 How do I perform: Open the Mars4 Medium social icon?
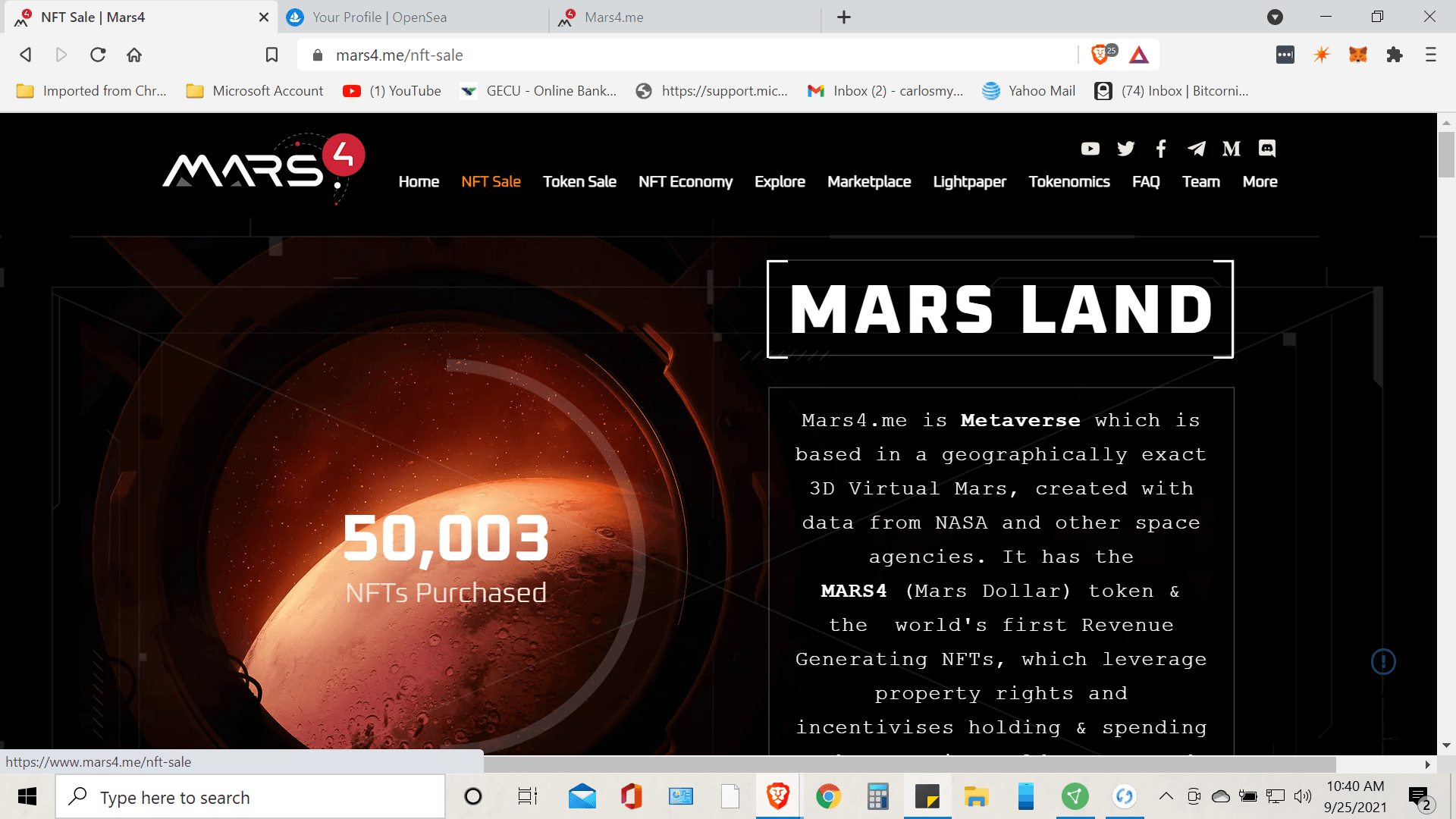tap(1232, 149)
